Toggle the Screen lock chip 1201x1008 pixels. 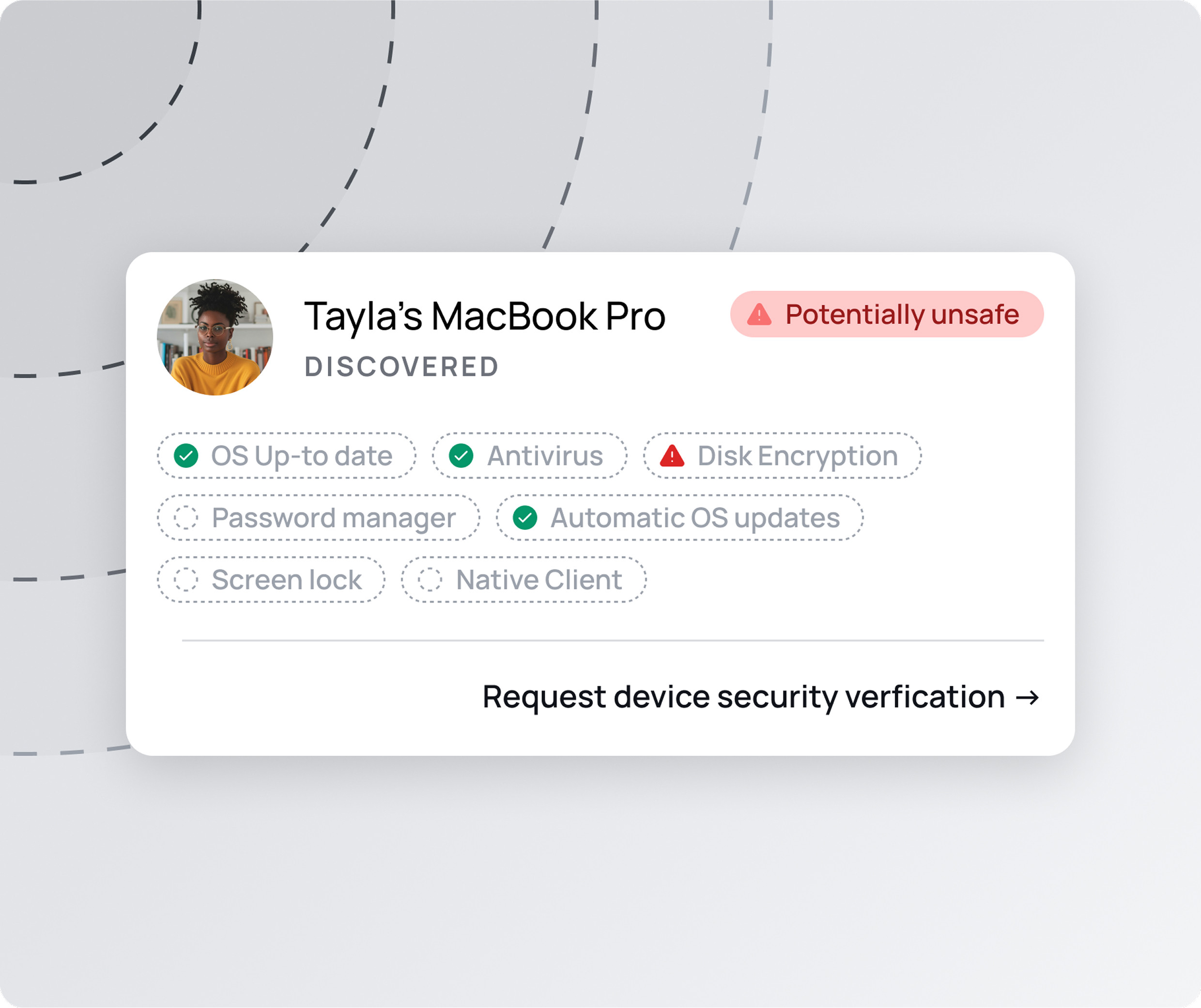pos(271,579)
